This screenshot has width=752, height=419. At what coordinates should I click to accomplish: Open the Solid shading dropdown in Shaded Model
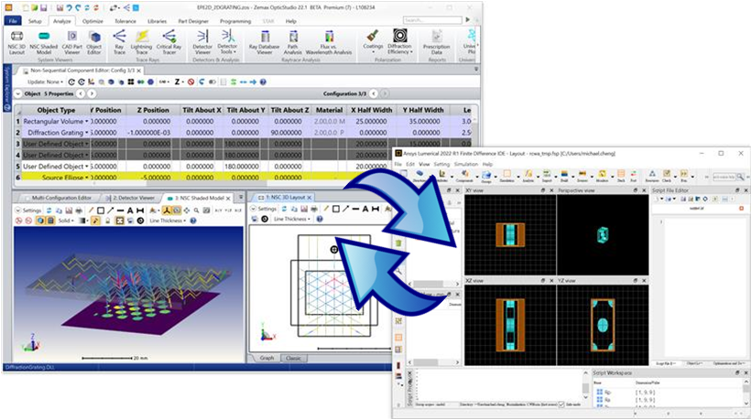pyautogui.click(x=66, y=221)
